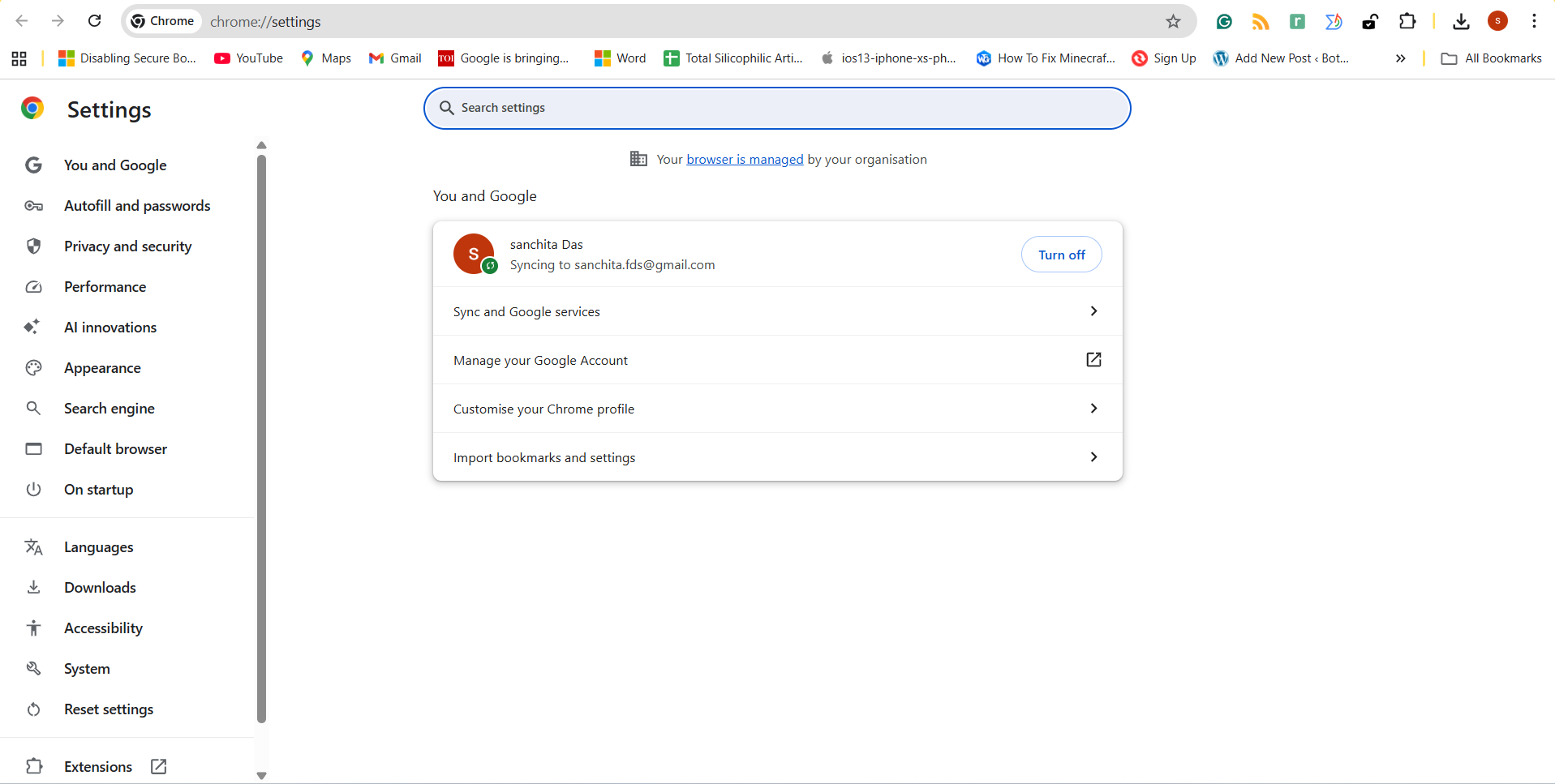Select Appearance in the settings sidebar
This screenshot has height=784, width=1555.
point(102,368)
